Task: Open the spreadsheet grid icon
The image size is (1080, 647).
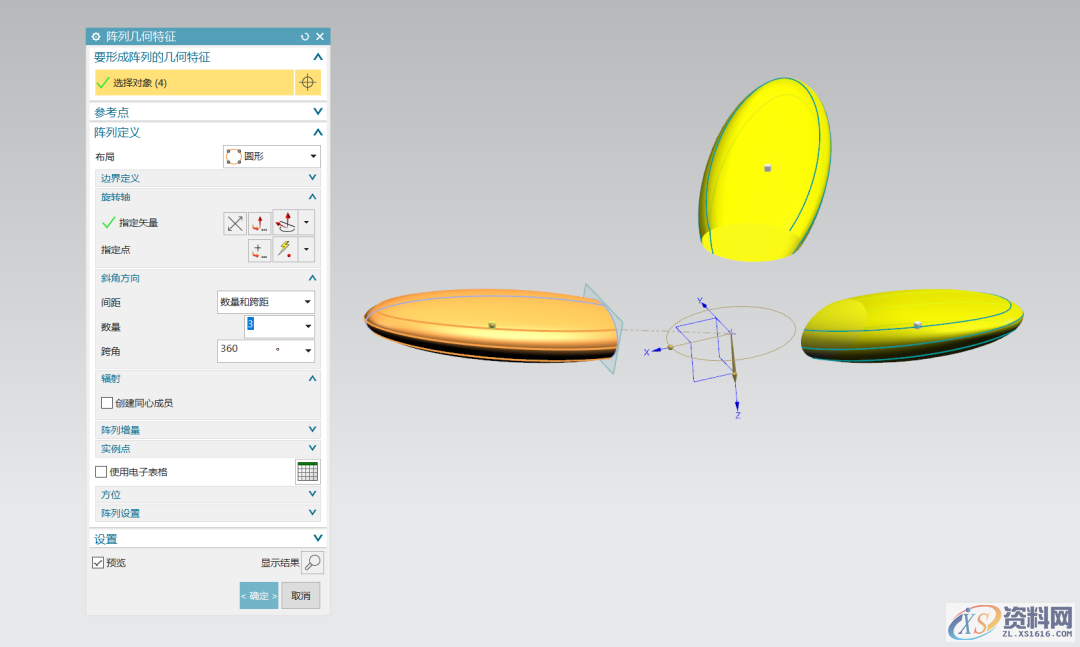Action: (x=307, y=472)
